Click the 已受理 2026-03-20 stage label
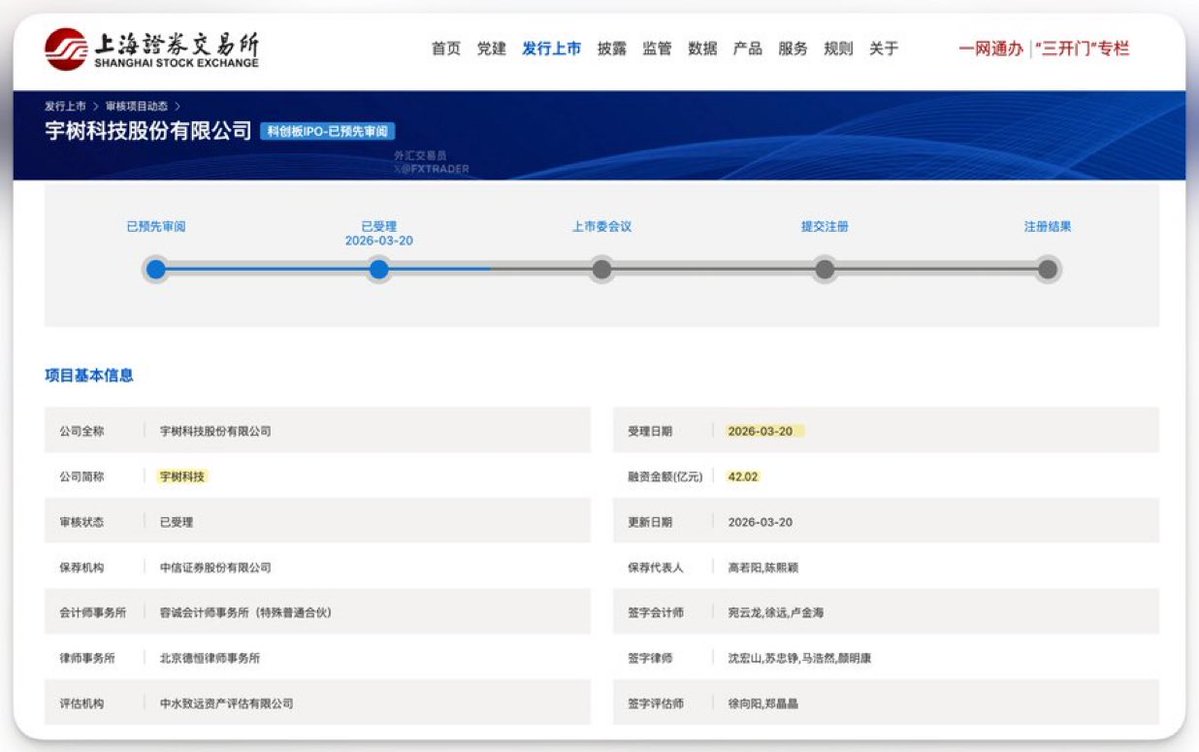Screen dimensions: 1199x752 pyautogui.click(x=379, y=233)
